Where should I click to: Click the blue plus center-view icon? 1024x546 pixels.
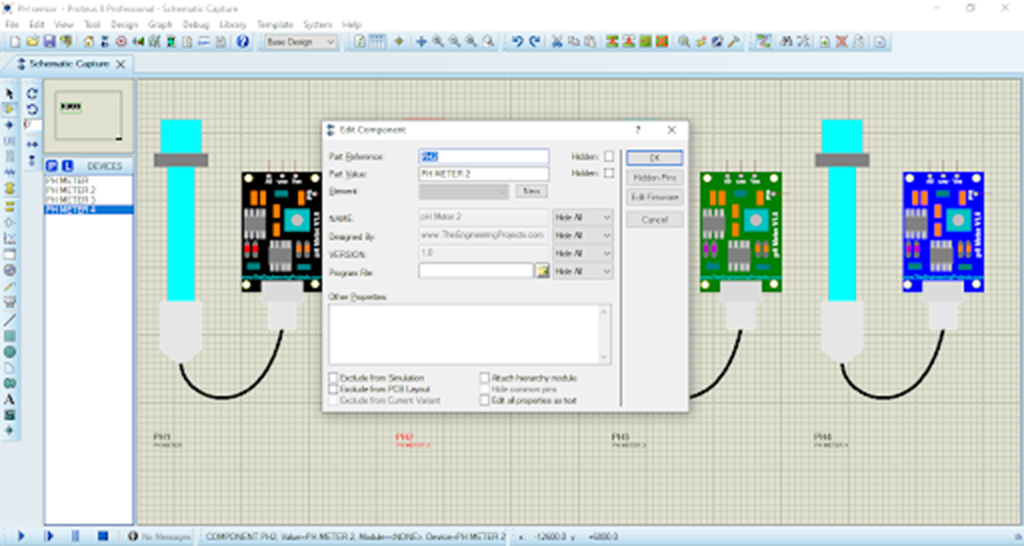click(x=421, y=42)
